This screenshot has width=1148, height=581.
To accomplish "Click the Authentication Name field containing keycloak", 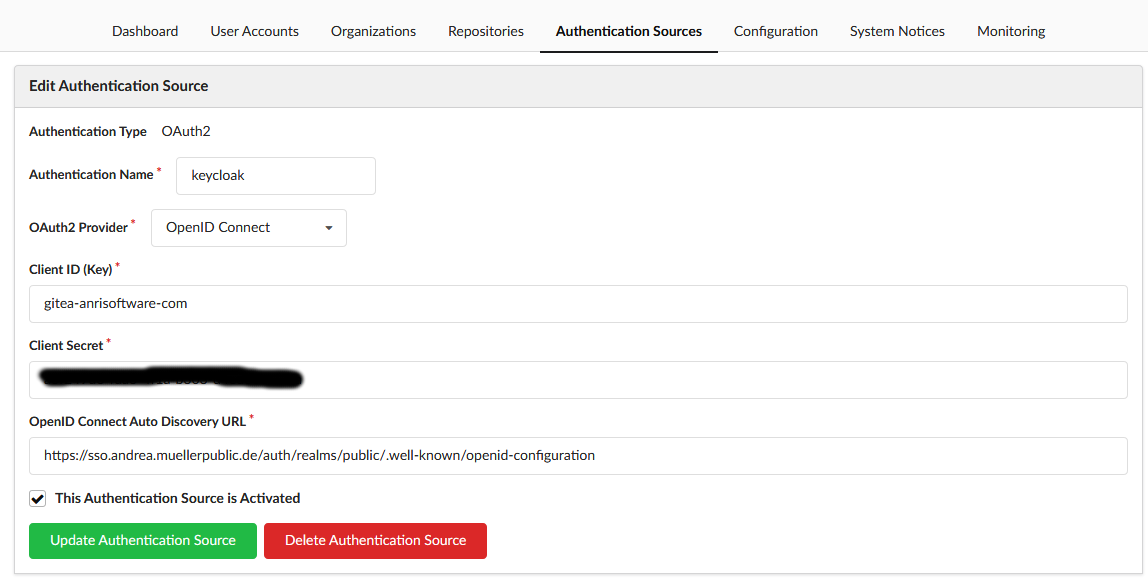I will pyautogui.click(x=276, y=176).
